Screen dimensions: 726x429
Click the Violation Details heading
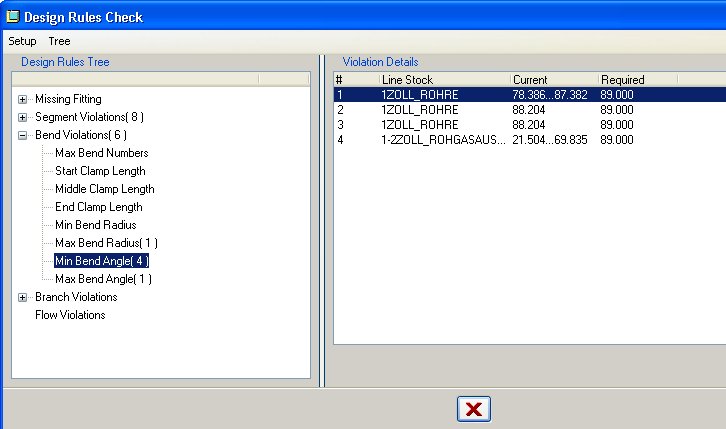pos(380,62)
